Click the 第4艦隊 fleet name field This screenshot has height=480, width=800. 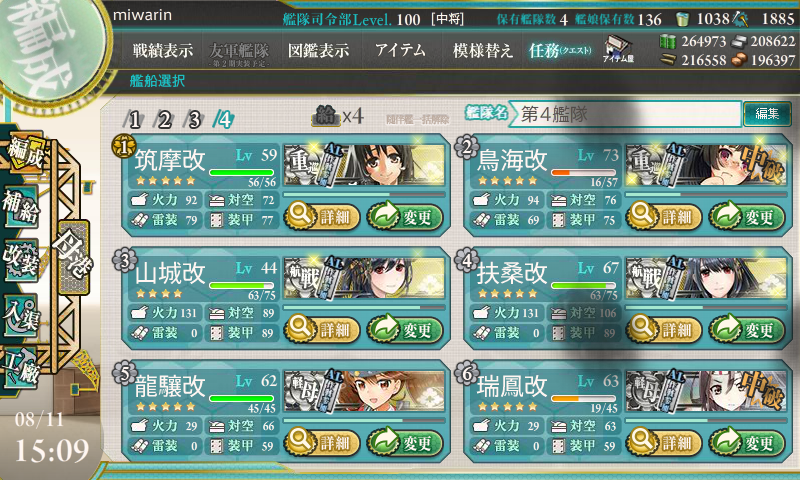(626, 114)
